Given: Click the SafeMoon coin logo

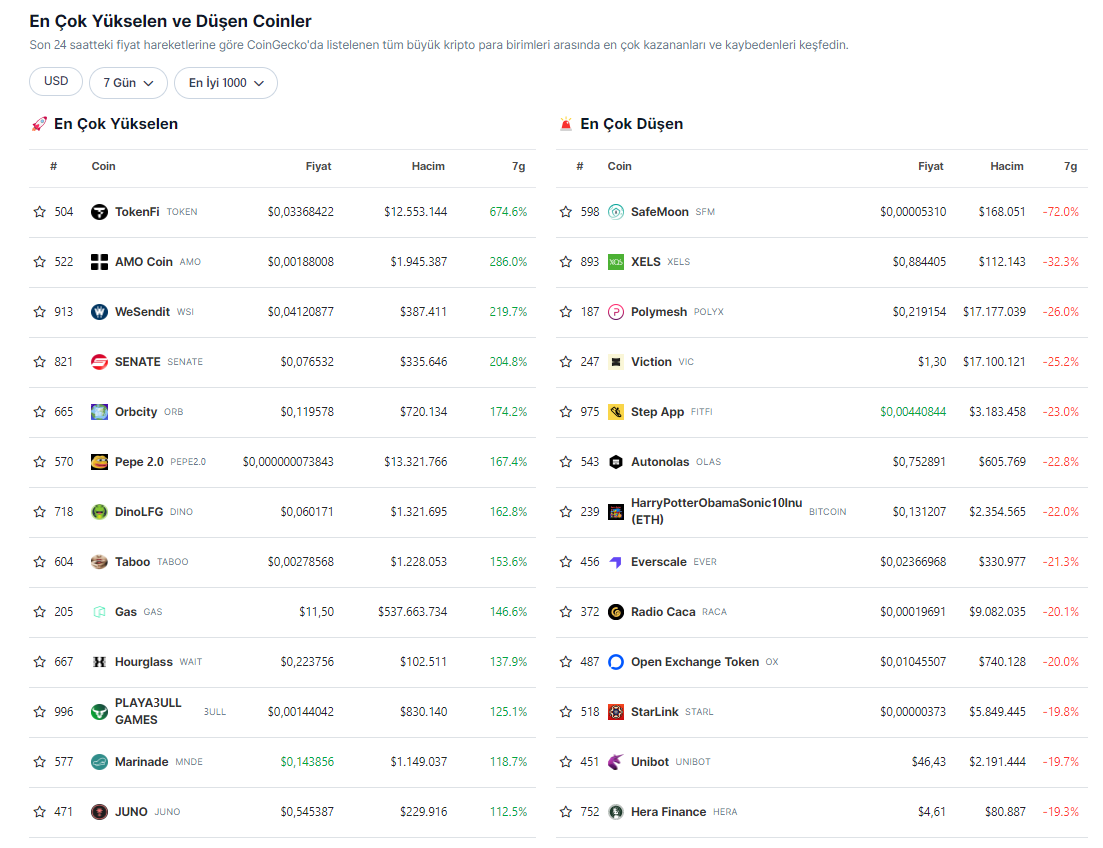Looking at the screenshot, I should pyautogui.click(x=616, y=212).
